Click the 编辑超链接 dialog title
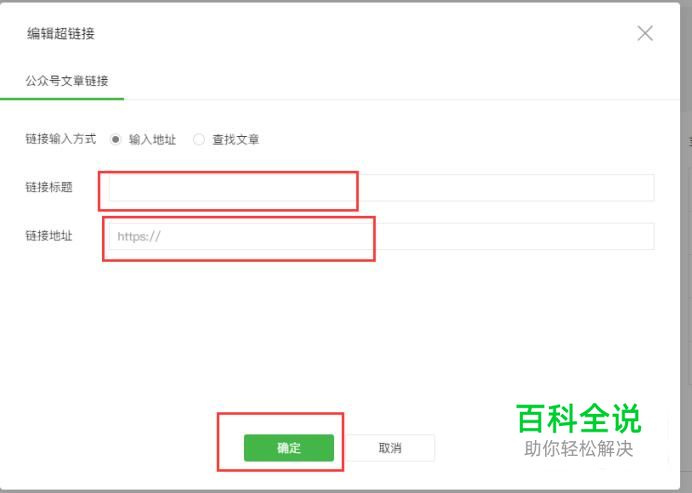 point(61,34)
